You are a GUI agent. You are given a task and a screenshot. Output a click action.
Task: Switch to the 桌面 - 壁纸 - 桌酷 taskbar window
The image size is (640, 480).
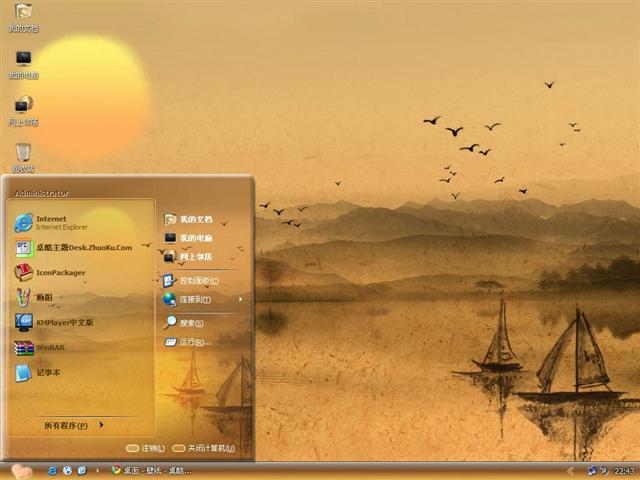pos(151,471)
